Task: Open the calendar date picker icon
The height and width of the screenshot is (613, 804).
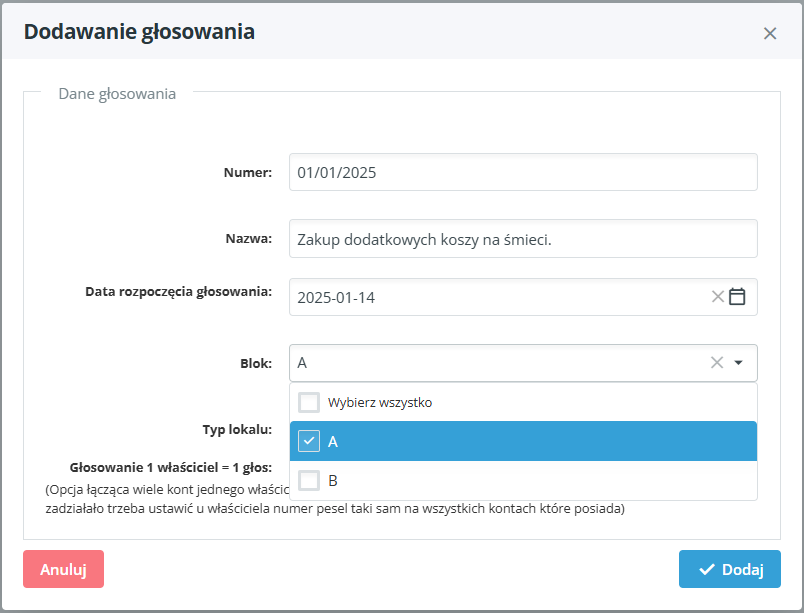Action: click(x=738, y=297)
